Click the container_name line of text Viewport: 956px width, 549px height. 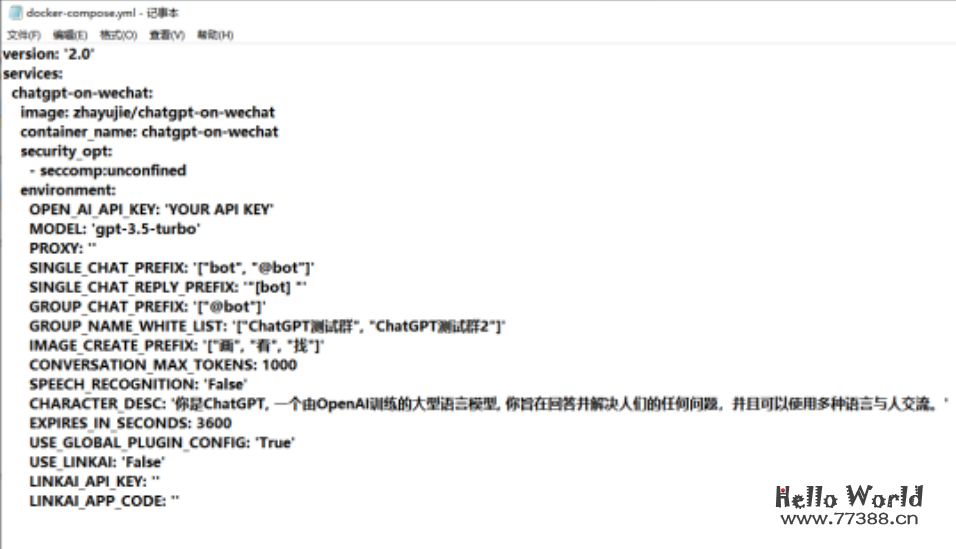tap(149, 131)
